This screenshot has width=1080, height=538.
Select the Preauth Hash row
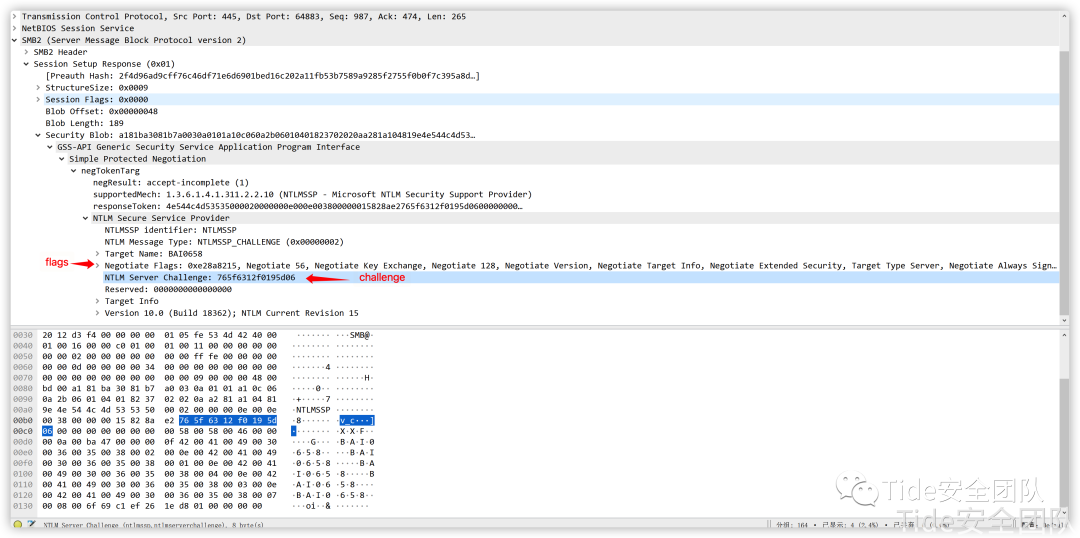(x=262, y=76)
